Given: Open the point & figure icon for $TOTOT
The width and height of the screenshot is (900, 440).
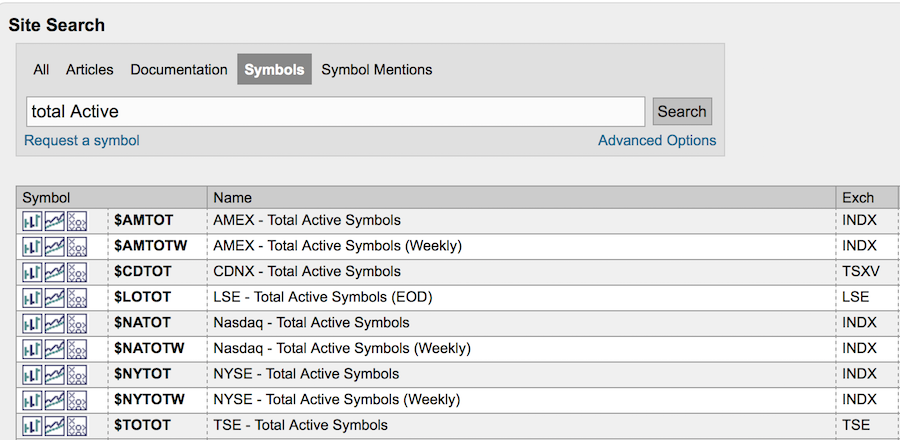Looking at the screenshot, I should tap(77, 426).
